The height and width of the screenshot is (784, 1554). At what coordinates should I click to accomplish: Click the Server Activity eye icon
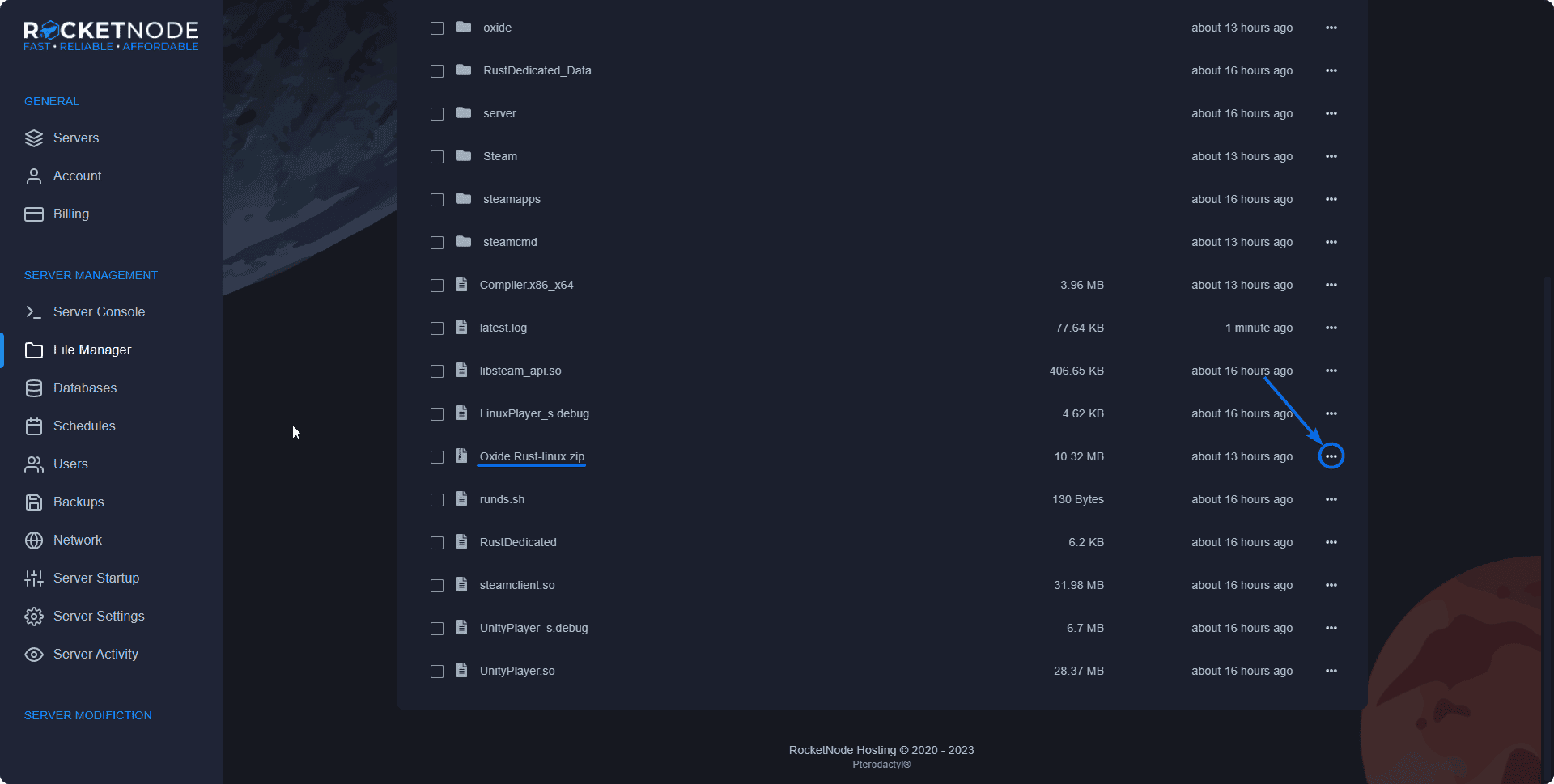(34, 655)
